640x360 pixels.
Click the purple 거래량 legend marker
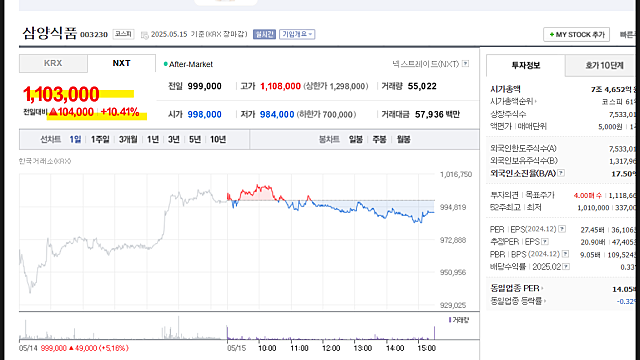(450, 320)
